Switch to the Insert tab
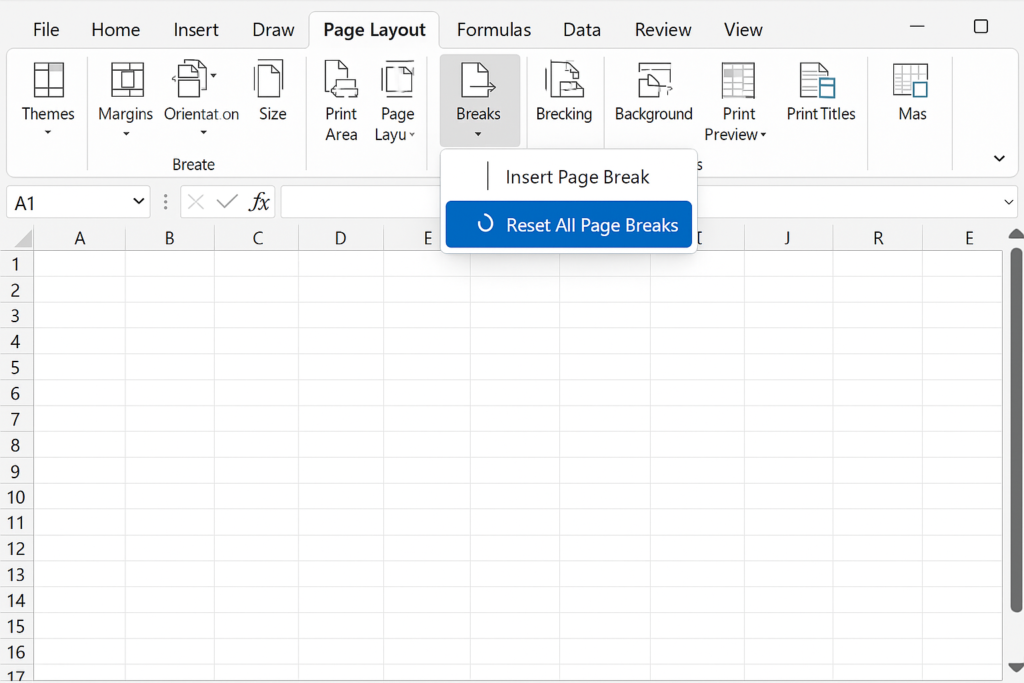This screenshot has height=683, width=1024. (196, 30)
